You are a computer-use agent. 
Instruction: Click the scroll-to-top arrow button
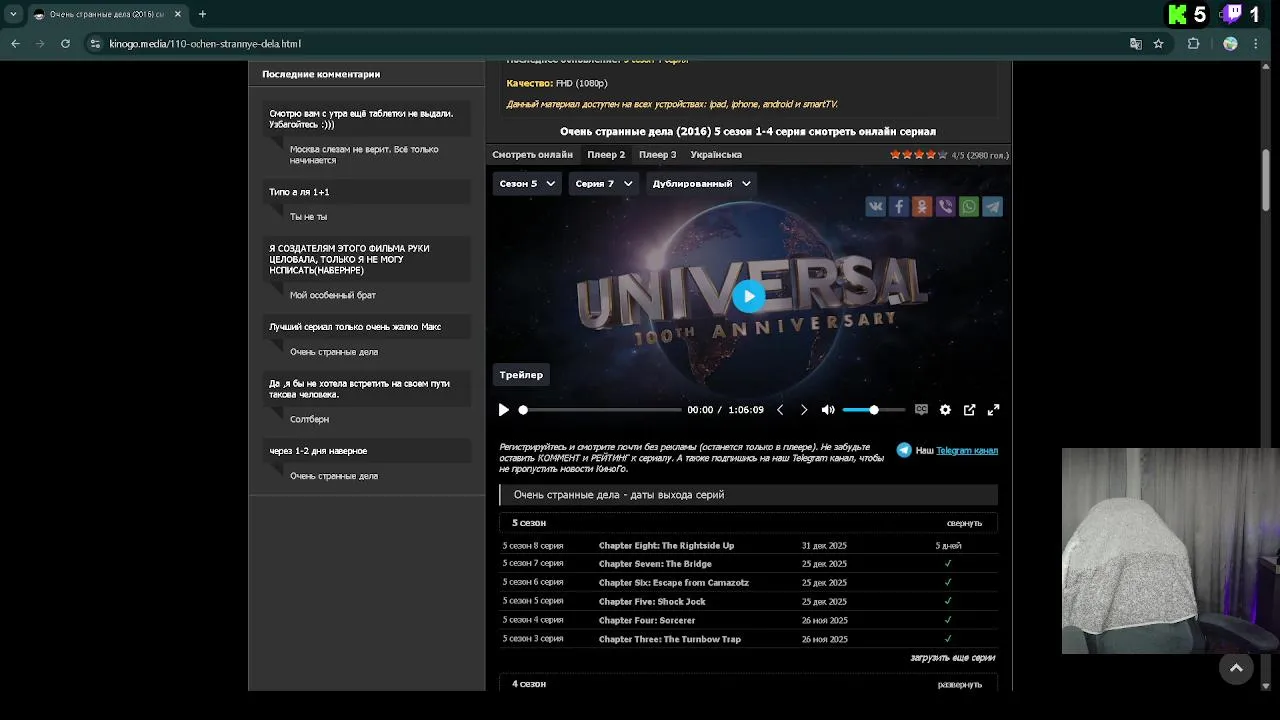pyautogui.click(x=1236, y=668)
